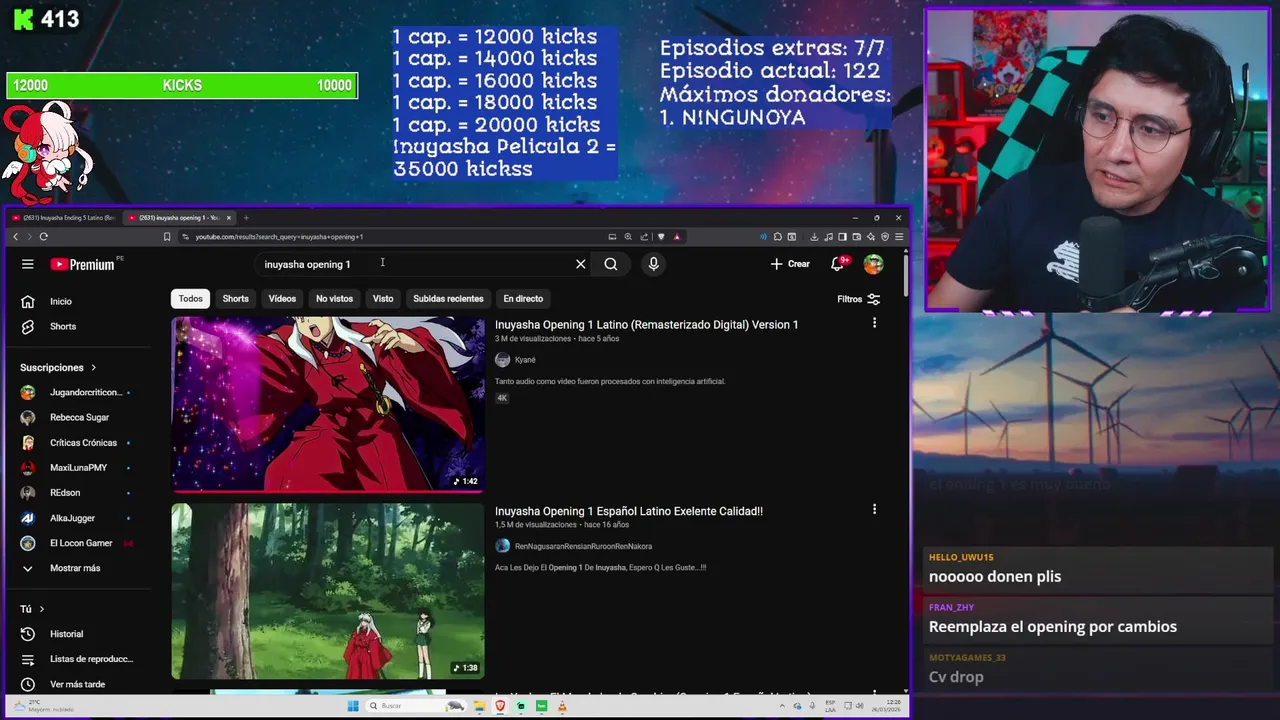Open the taskbar clock and date
Viewport: 1280px width, 720px height.
click(884, 706)
